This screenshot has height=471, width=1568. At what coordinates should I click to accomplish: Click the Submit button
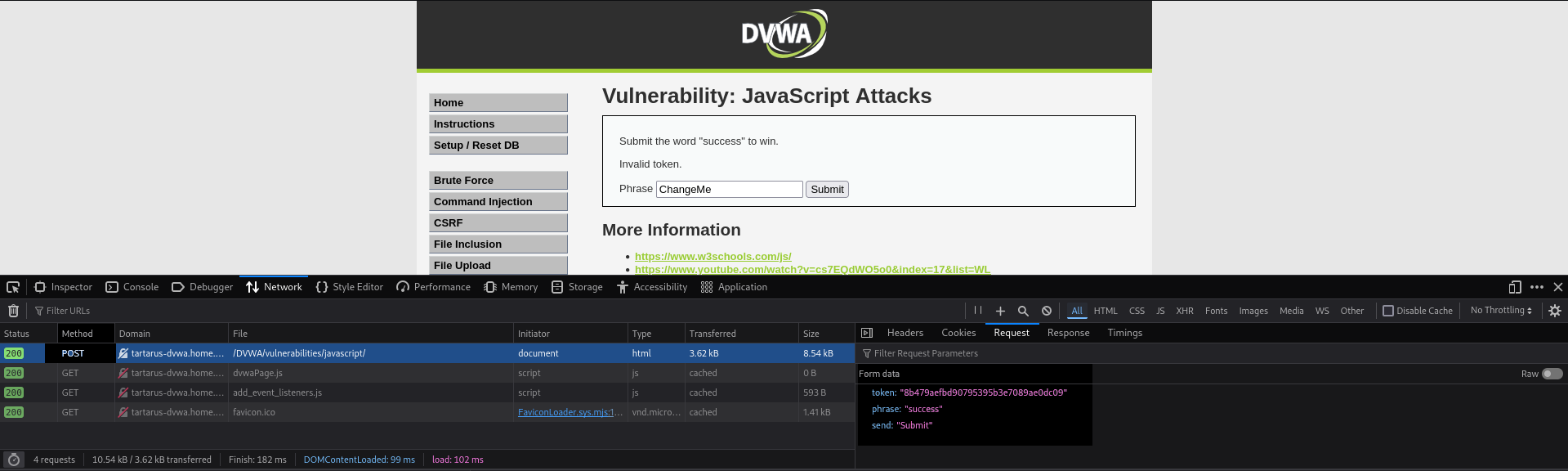coord(827,190)
